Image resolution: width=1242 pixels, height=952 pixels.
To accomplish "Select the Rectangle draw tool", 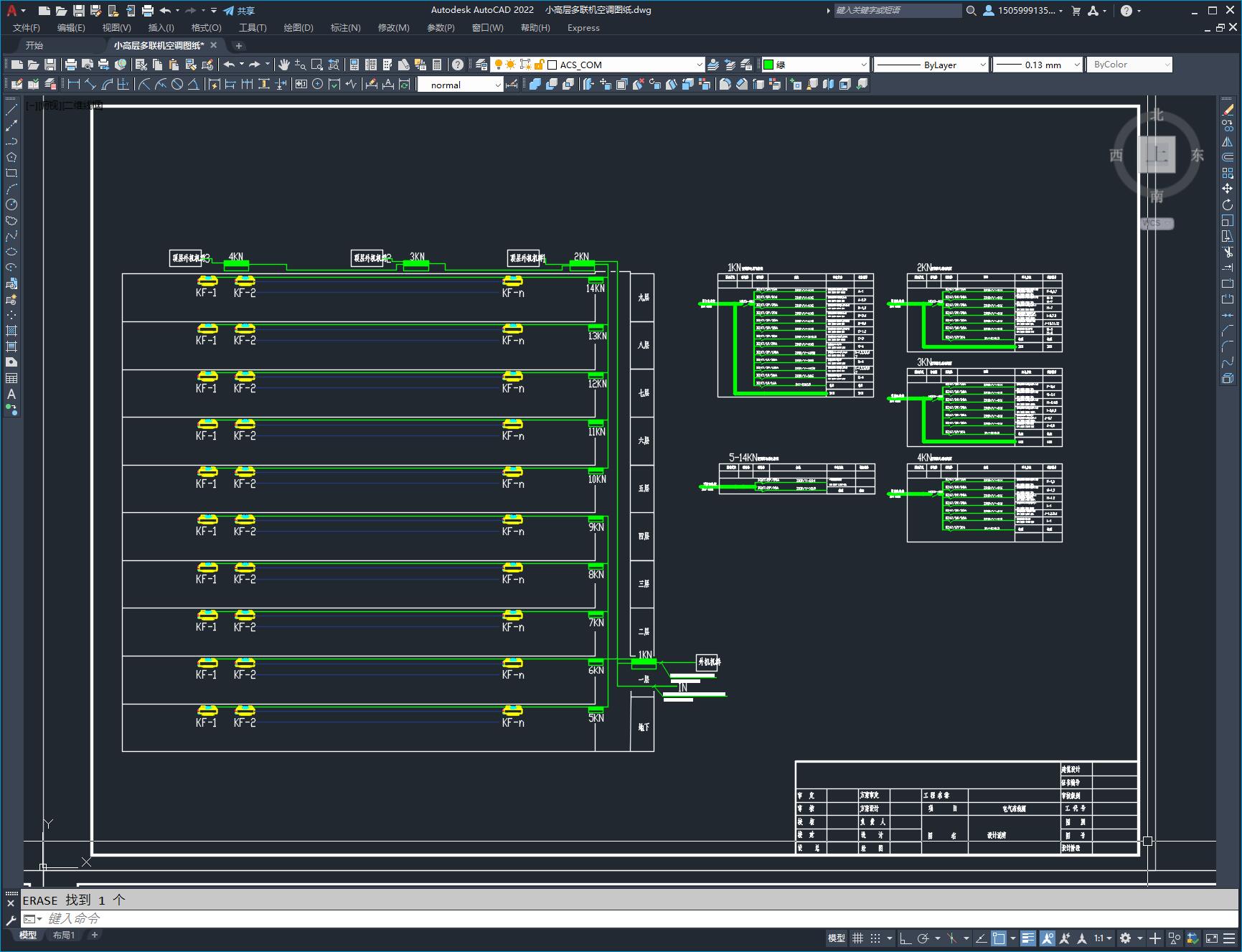I will [11, 173].
